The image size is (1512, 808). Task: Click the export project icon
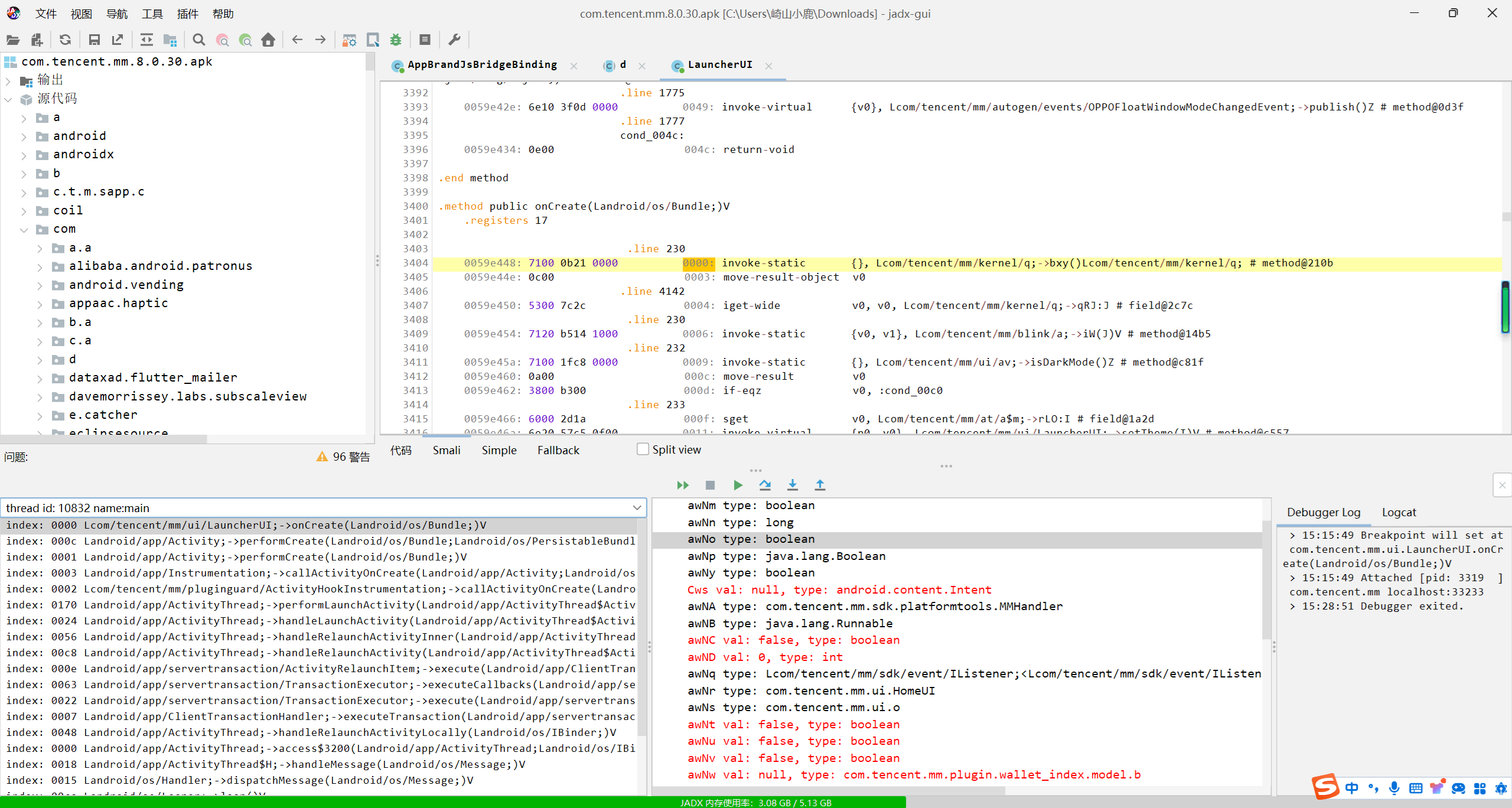tap(118, 40)
